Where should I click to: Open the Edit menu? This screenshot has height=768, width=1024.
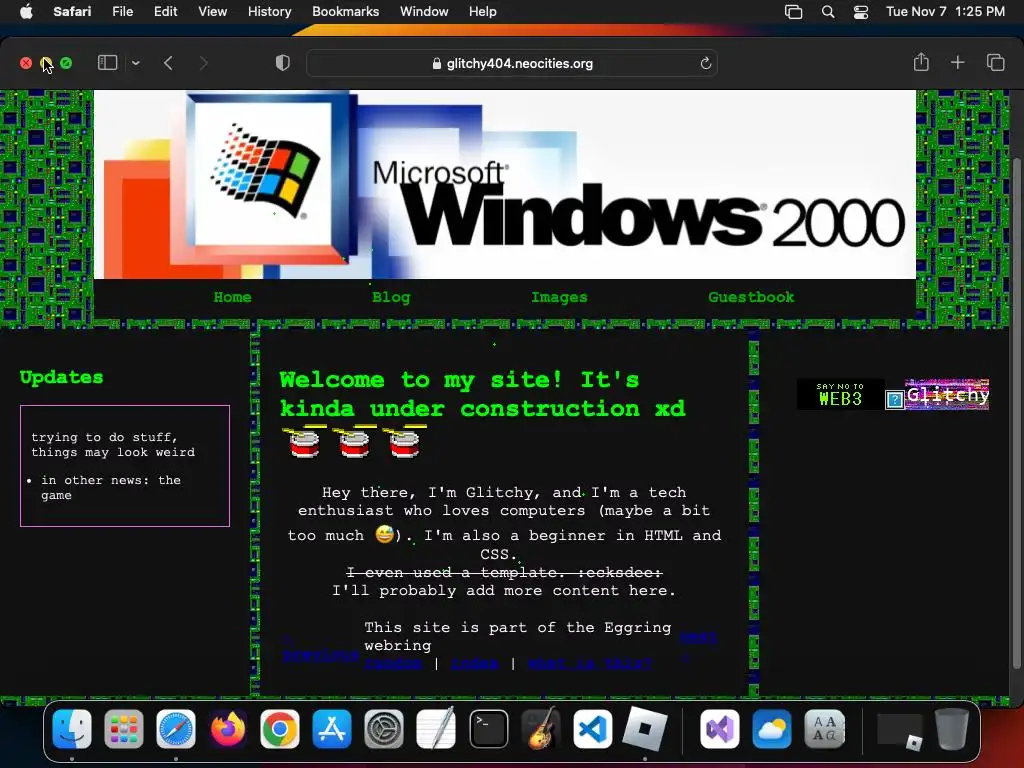tap(165, 11)
